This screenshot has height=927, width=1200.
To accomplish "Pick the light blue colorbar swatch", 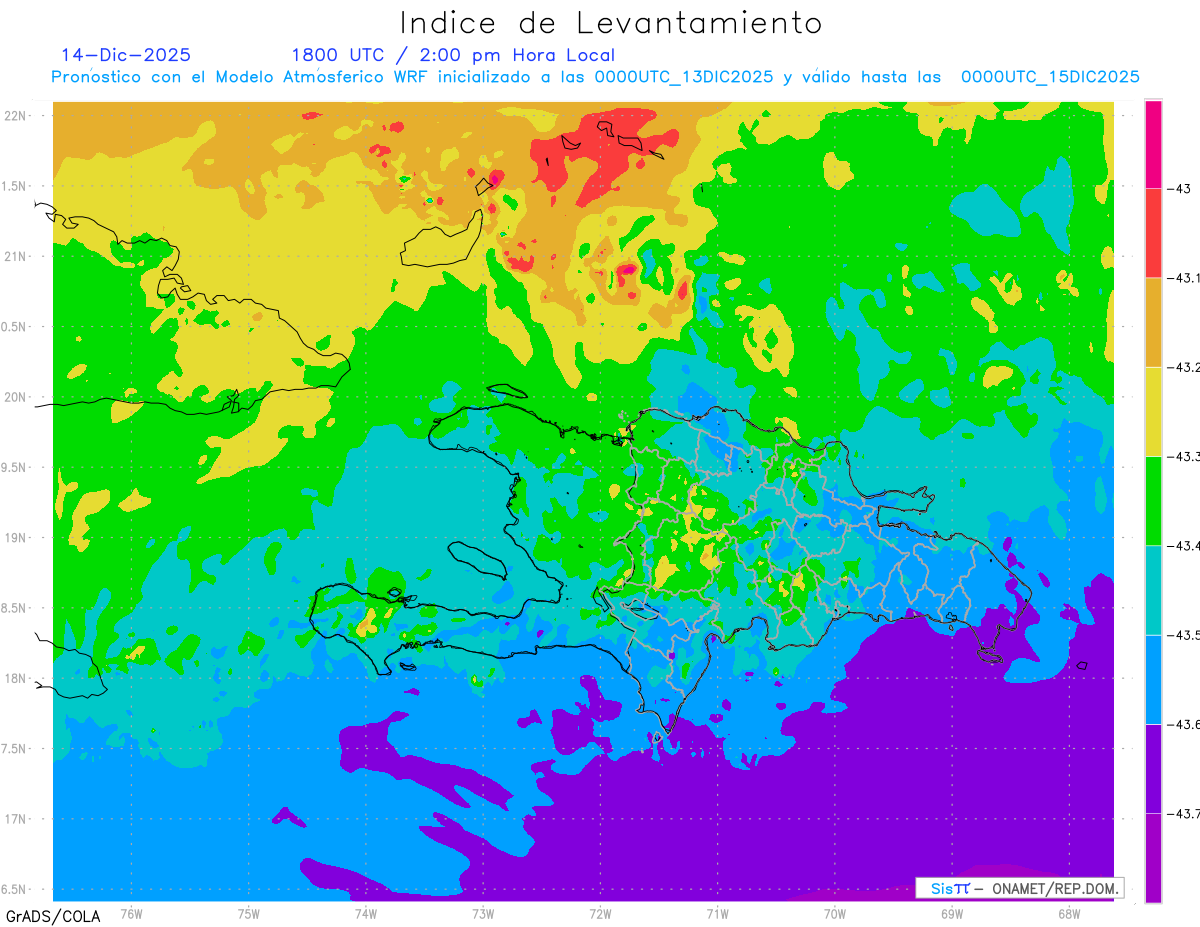I will (1153, 679).
